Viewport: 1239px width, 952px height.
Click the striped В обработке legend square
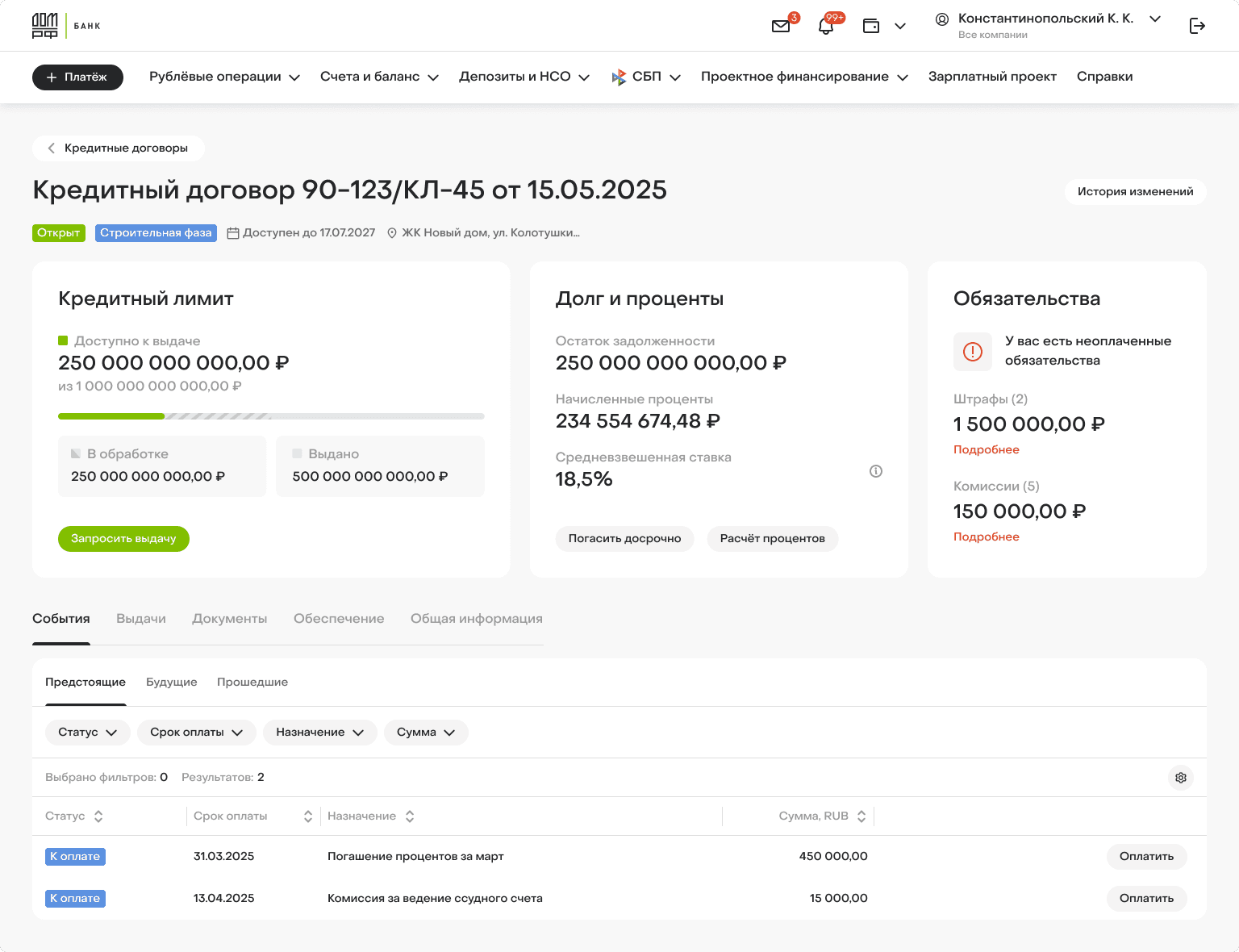coord(76,453)
